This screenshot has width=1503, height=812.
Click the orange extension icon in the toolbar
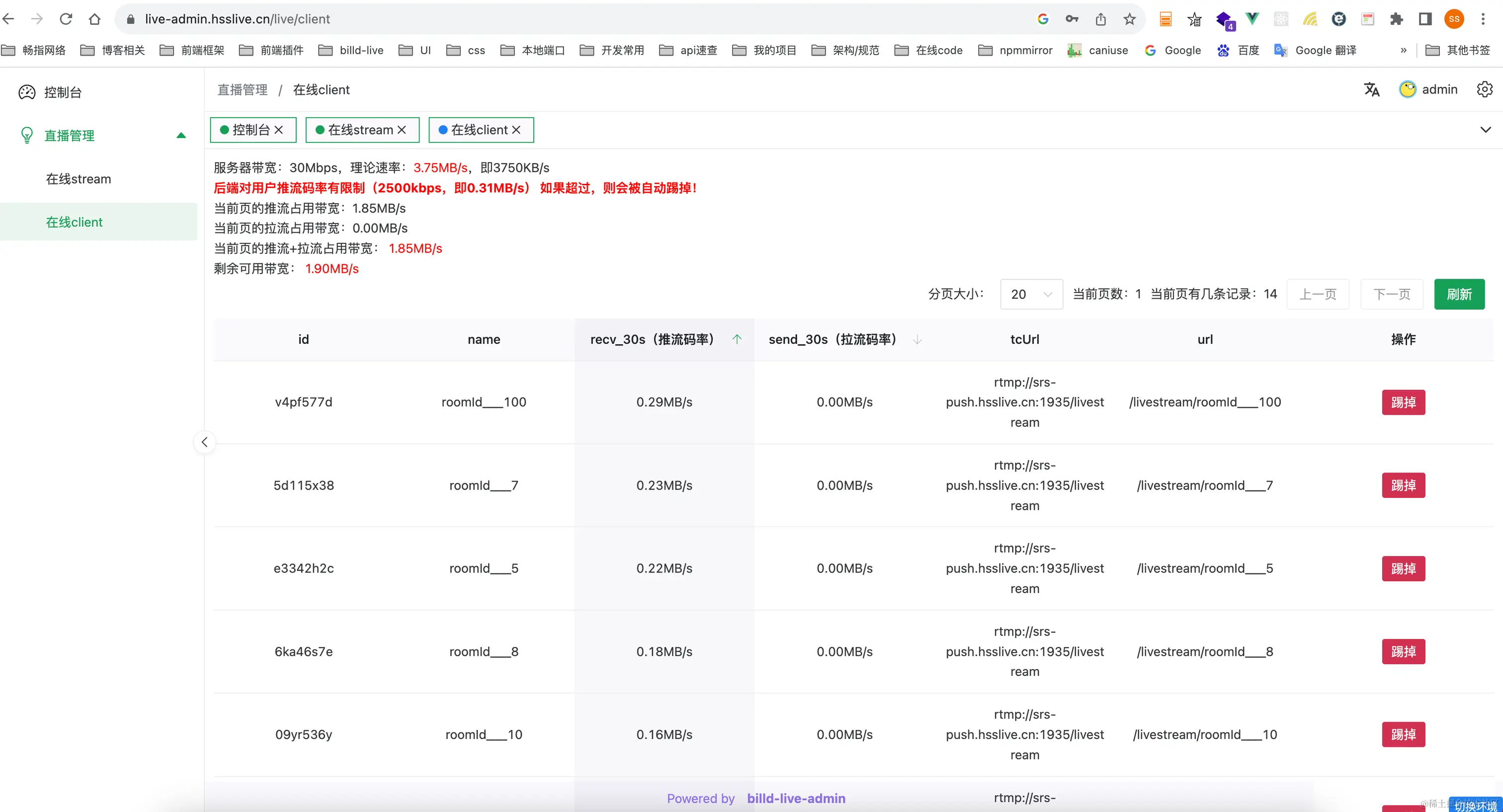tap(1165, 19)
